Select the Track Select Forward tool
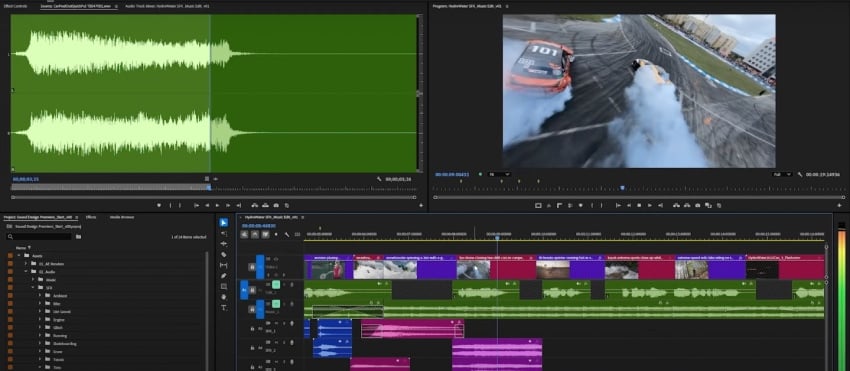Screen dimensions: 850x371 (x=224, y=233)
